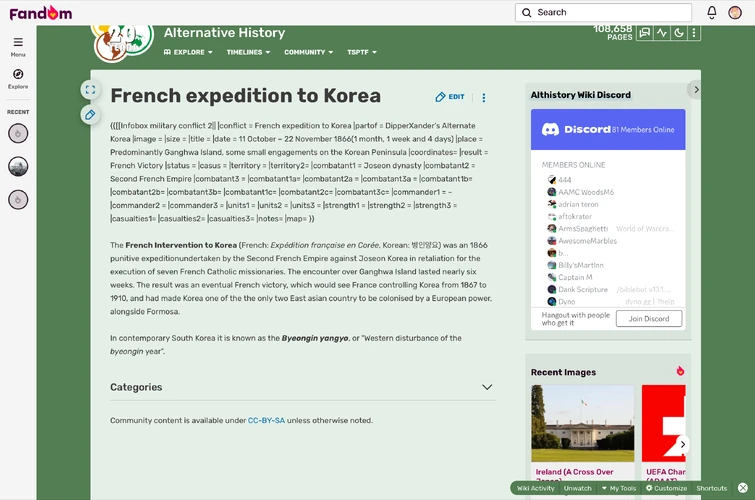Open the recent activity pulse icon
Viewport: 755px width, 500px height.
(662, 33)
